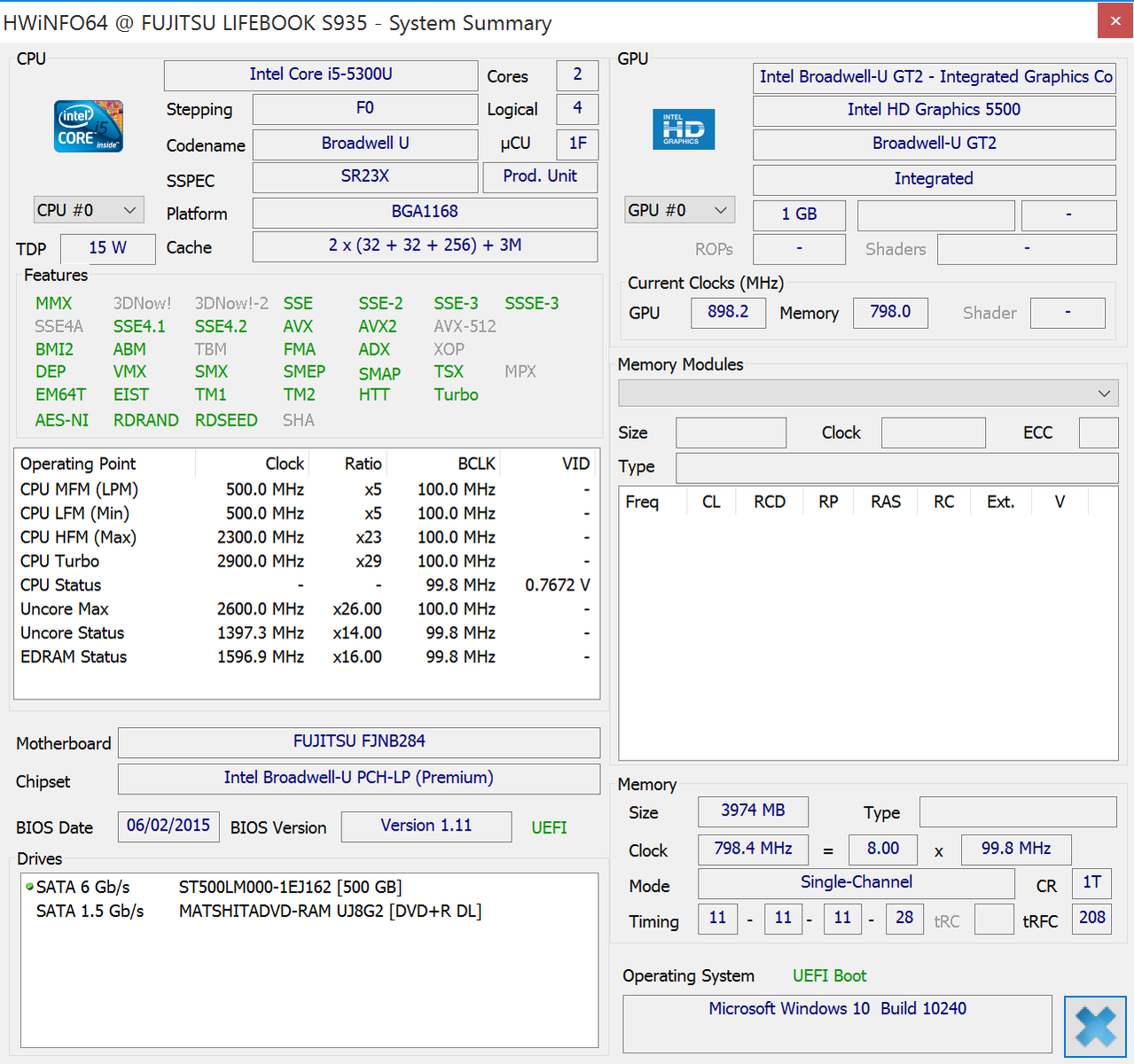Screen dimensions: 1134x1064
Task: Click the UEFI Boot label
Action: click(830, 976)
